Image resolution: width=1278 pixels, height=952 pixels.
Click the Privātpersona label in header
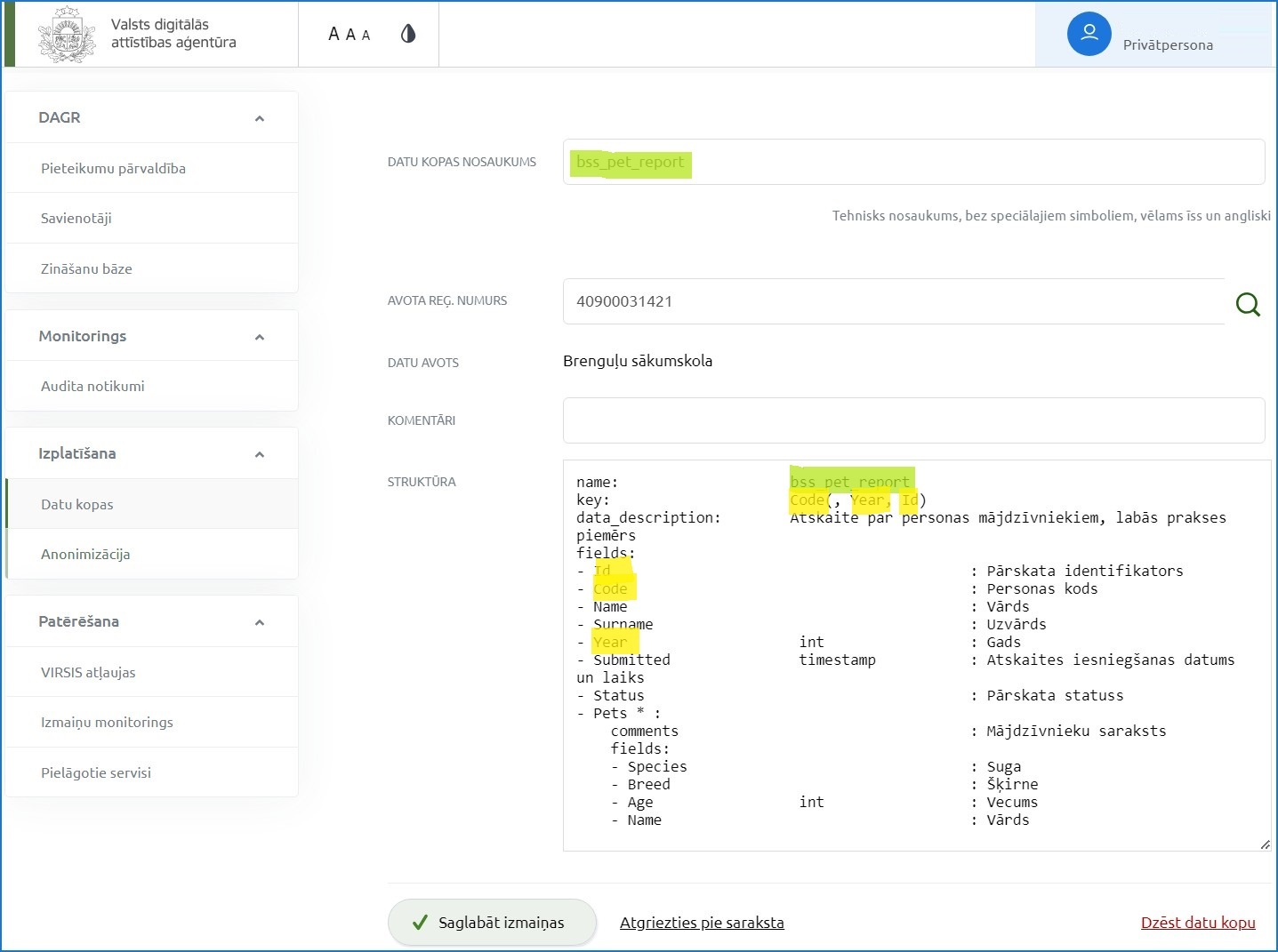click(1168, 44)
